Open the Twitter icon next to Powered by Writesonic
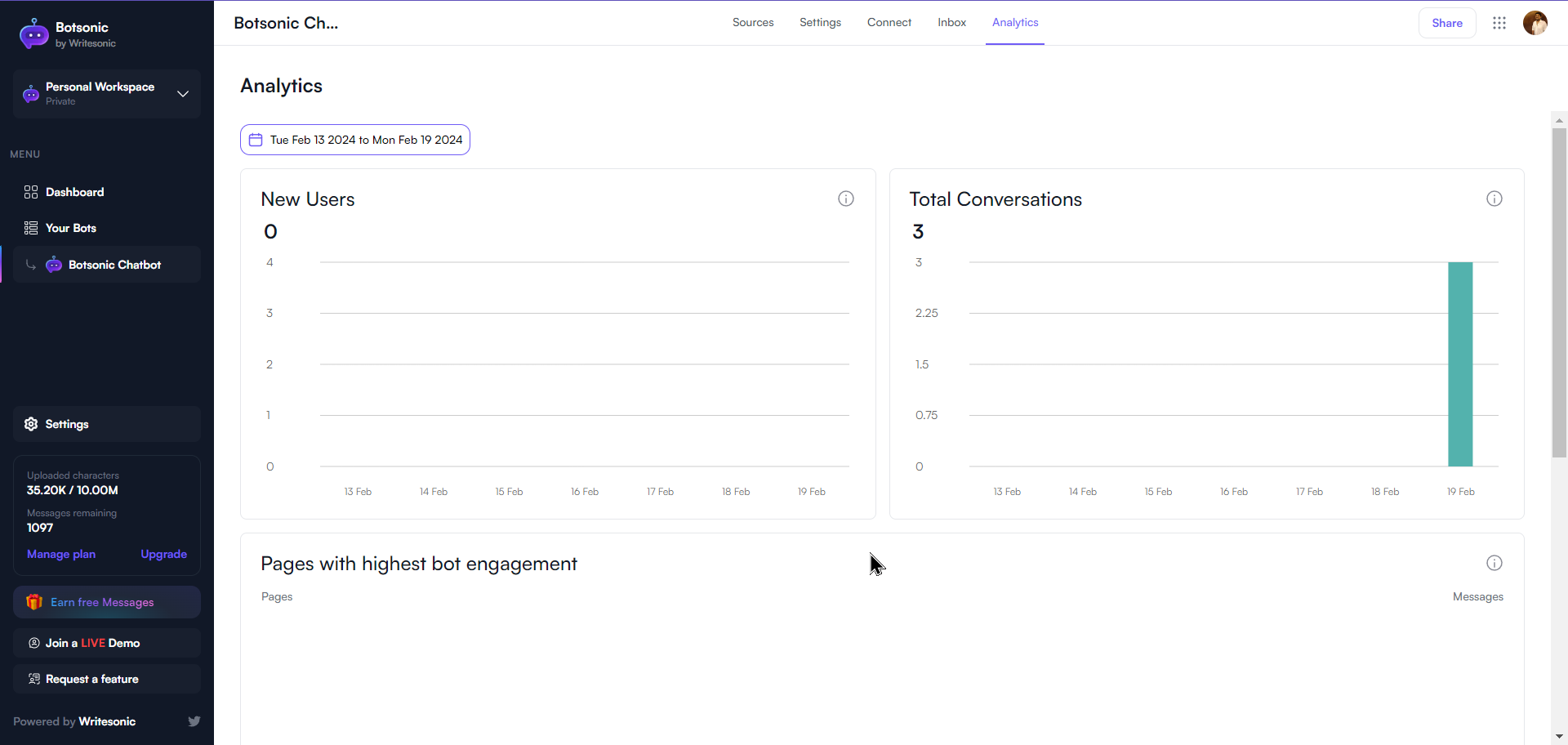The image size is (1568, 745). tap(194, 721)
